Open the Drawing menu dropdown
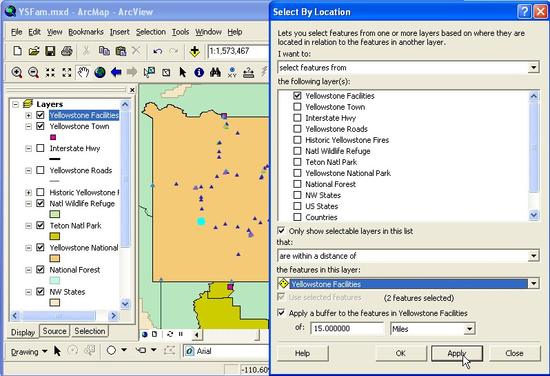The image size is (550, 376). [29, 351]
